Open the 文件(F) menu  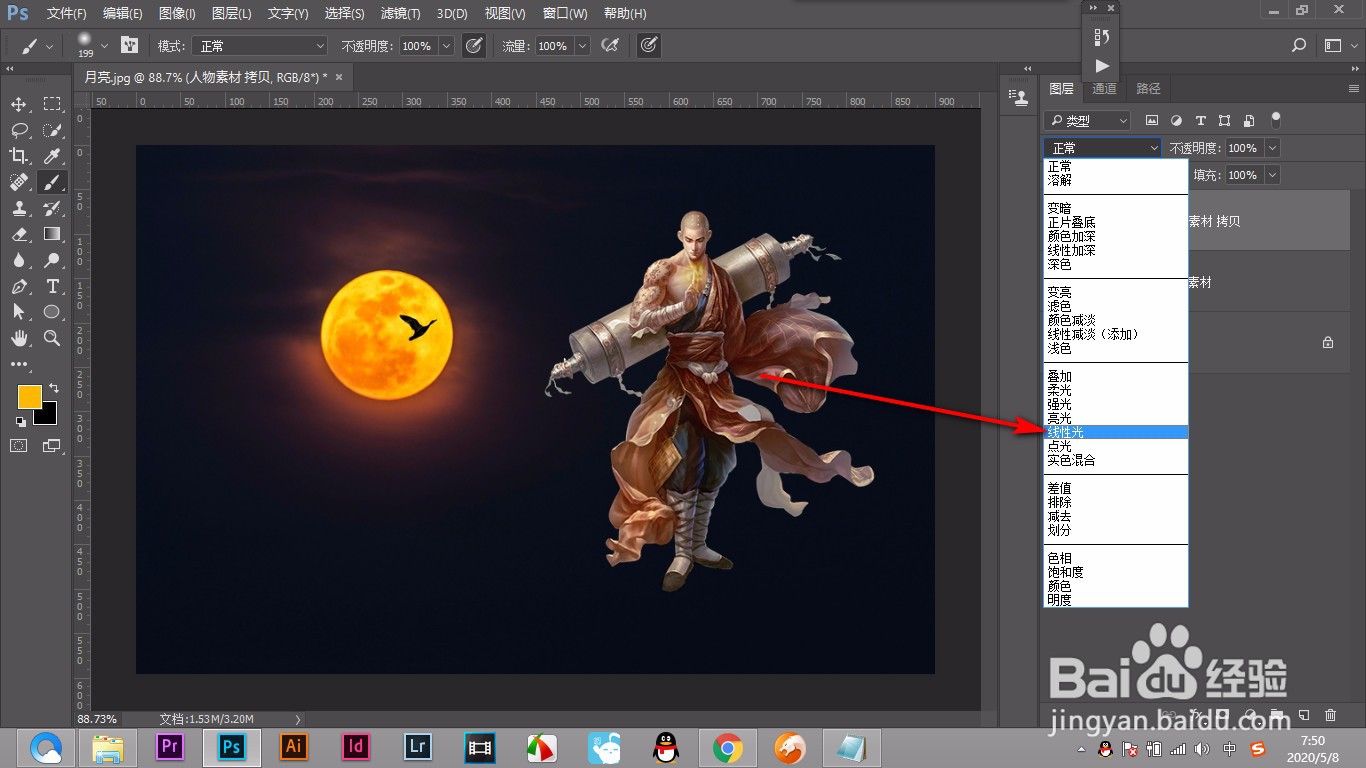pos(67,14)
